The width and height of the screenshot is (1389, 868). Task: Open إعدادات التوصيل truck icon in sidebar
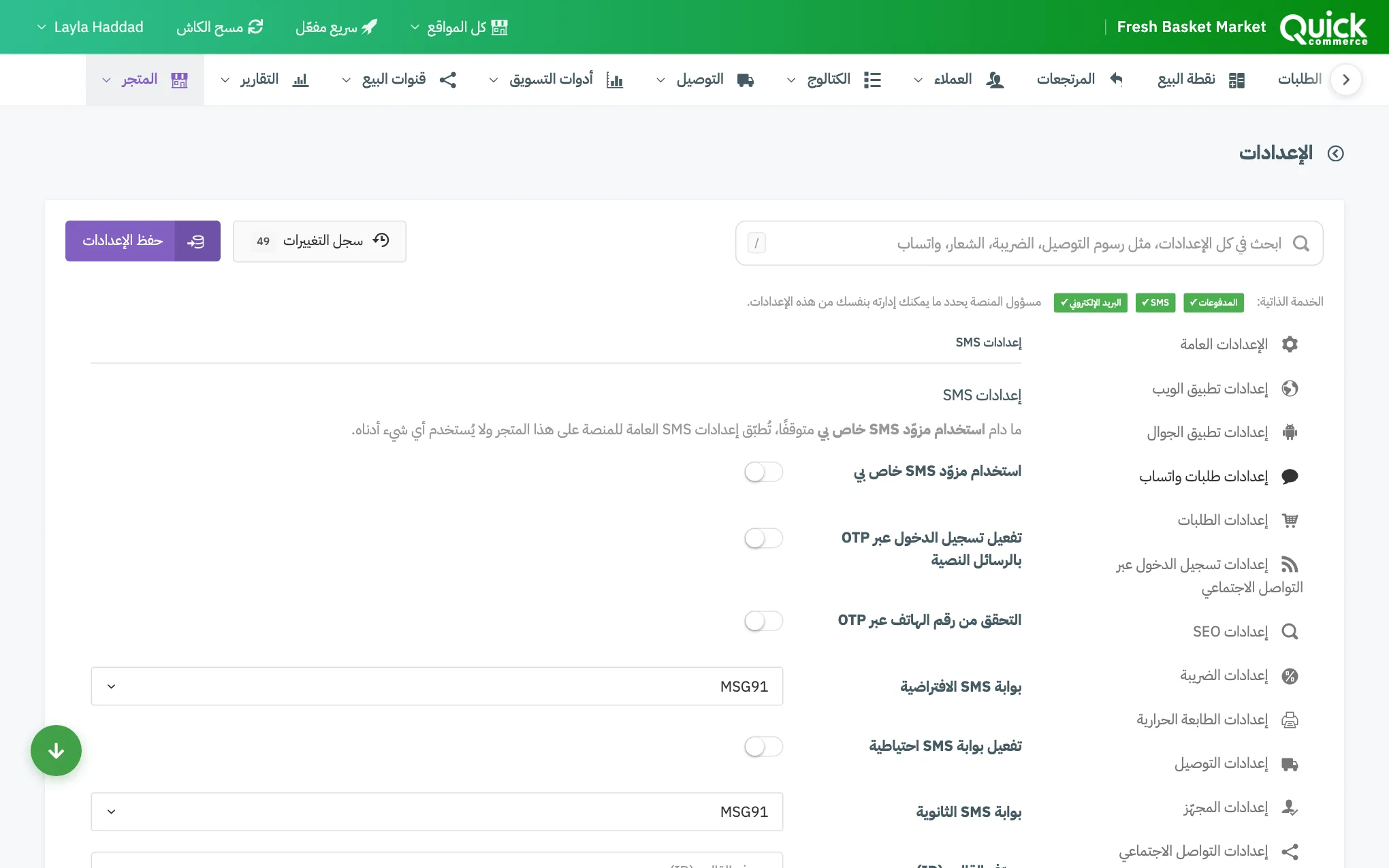(x=1290, y=764)
